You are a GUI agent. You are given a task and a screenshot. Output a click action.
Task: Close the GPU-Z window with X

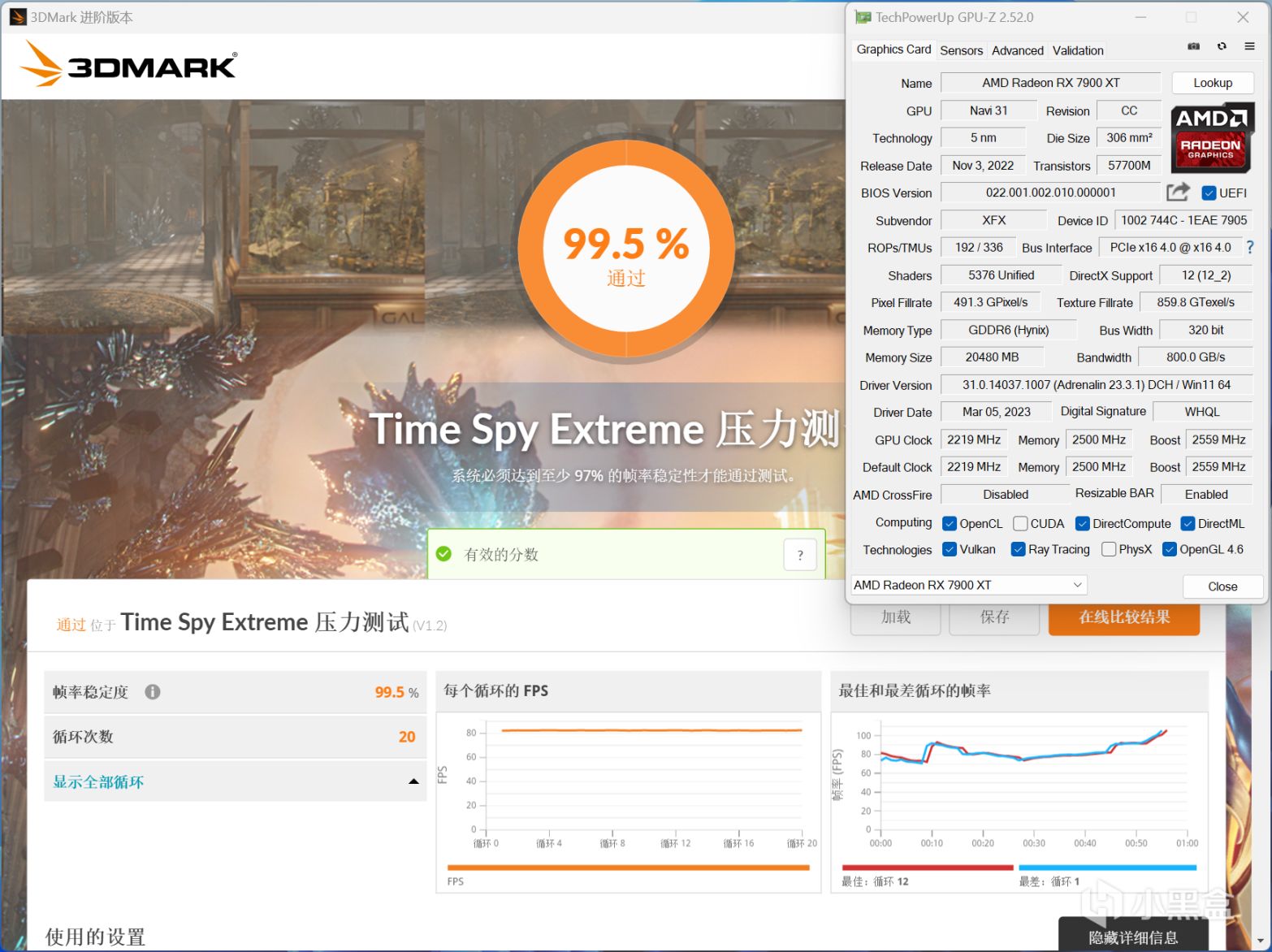[1243, 17]
